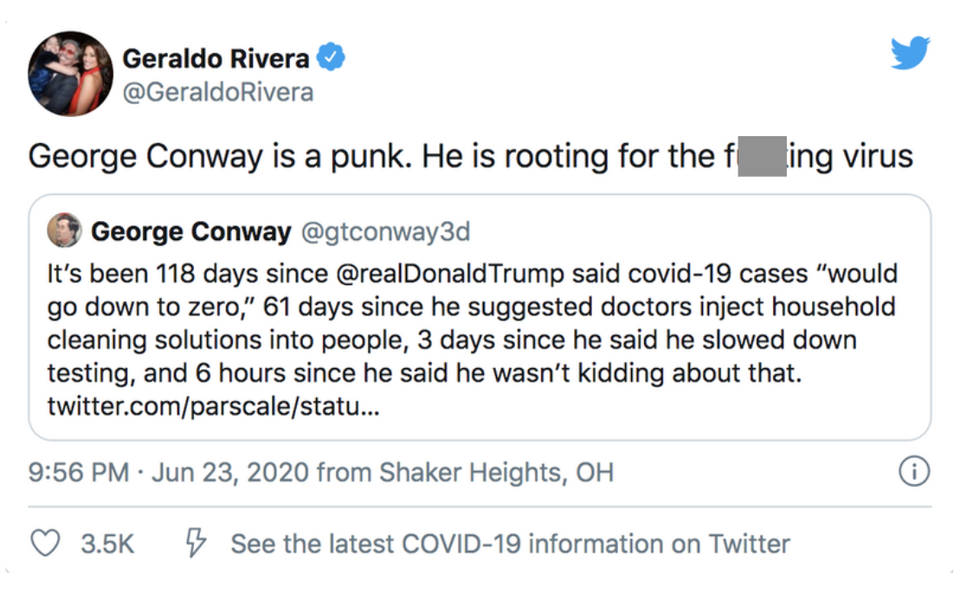
Task: Like the tweet with the heart icon
Action: tap(45, 544)
